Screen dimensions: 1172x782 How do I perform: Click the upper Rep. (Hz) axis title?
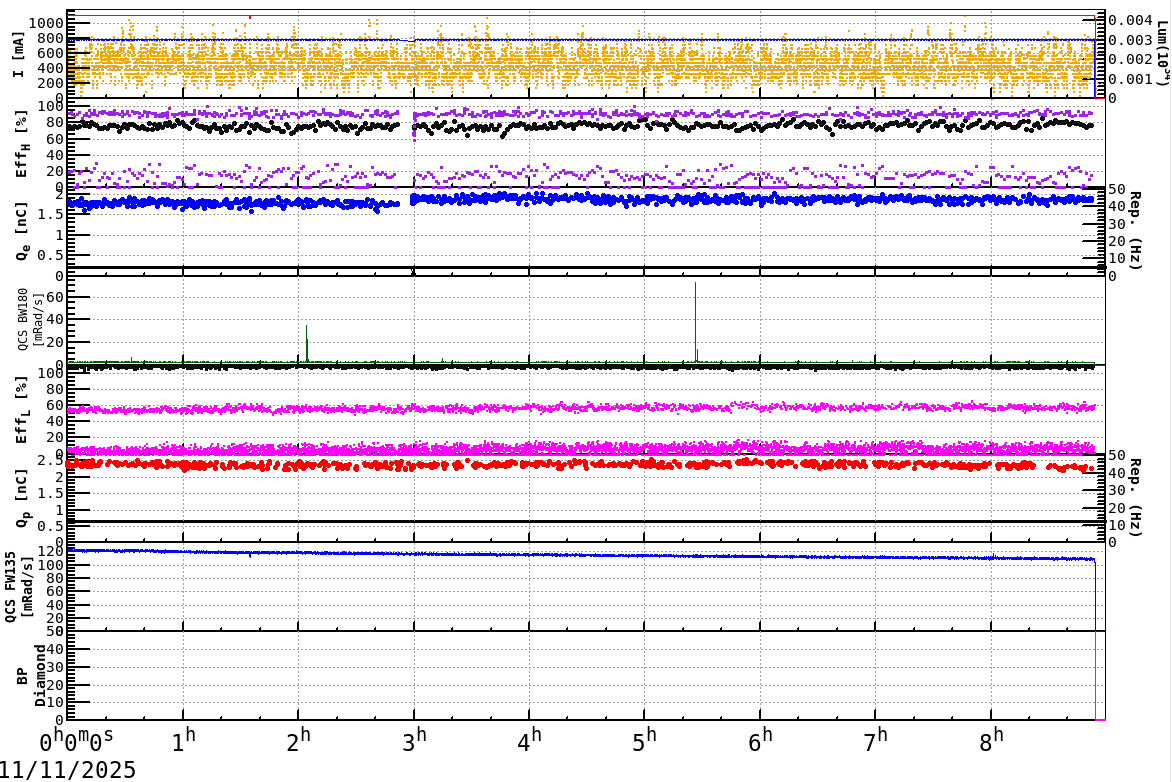click(1136, 230)
